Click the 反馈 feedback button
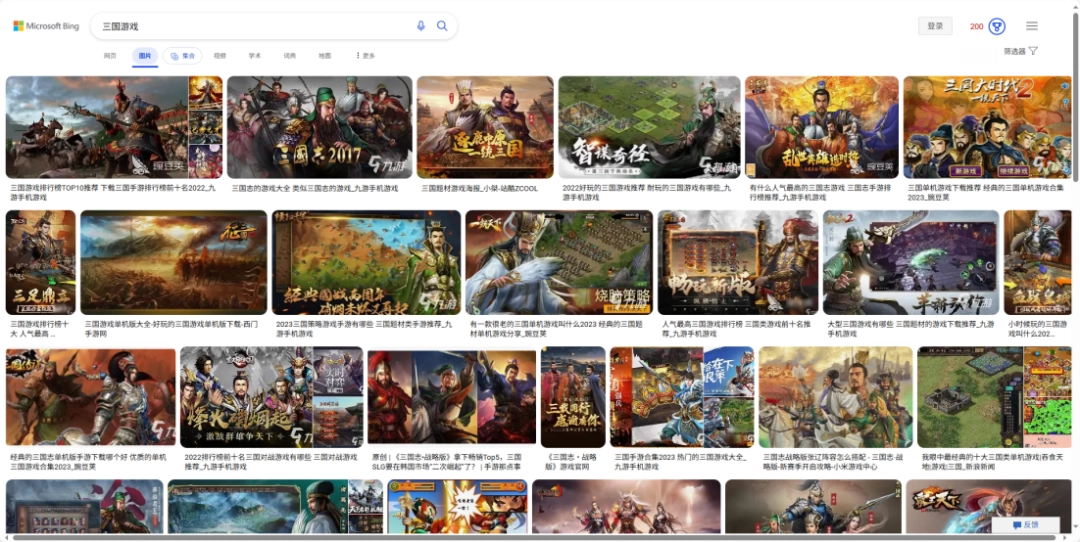 pos(1025,525)
